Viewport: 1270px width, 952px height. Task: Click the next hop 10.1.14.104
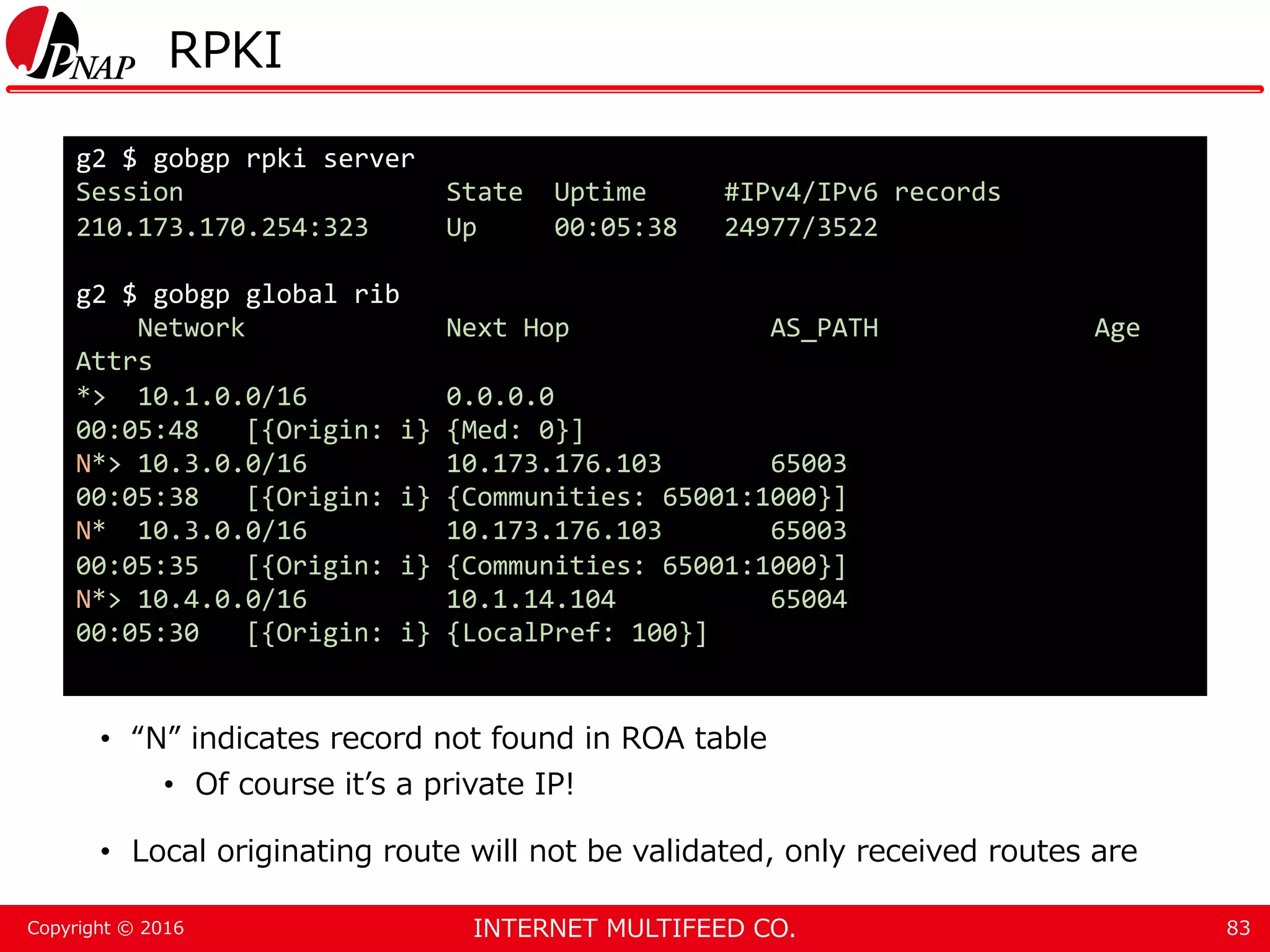[531, 599]
